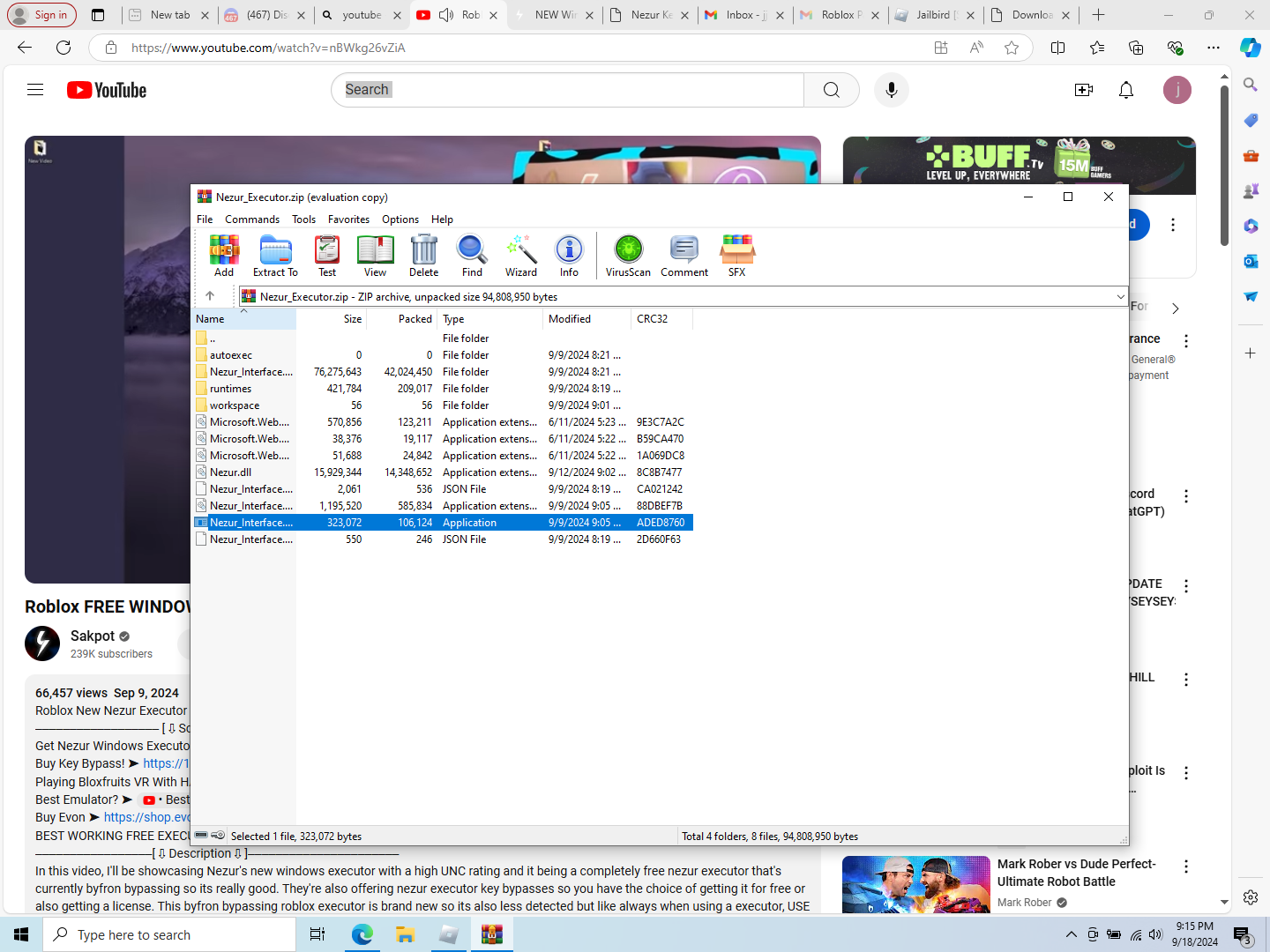The height and width of the screenshot is (952, 1270).
Task: Click the YouTube search field
Action: [x=568, y=90]
